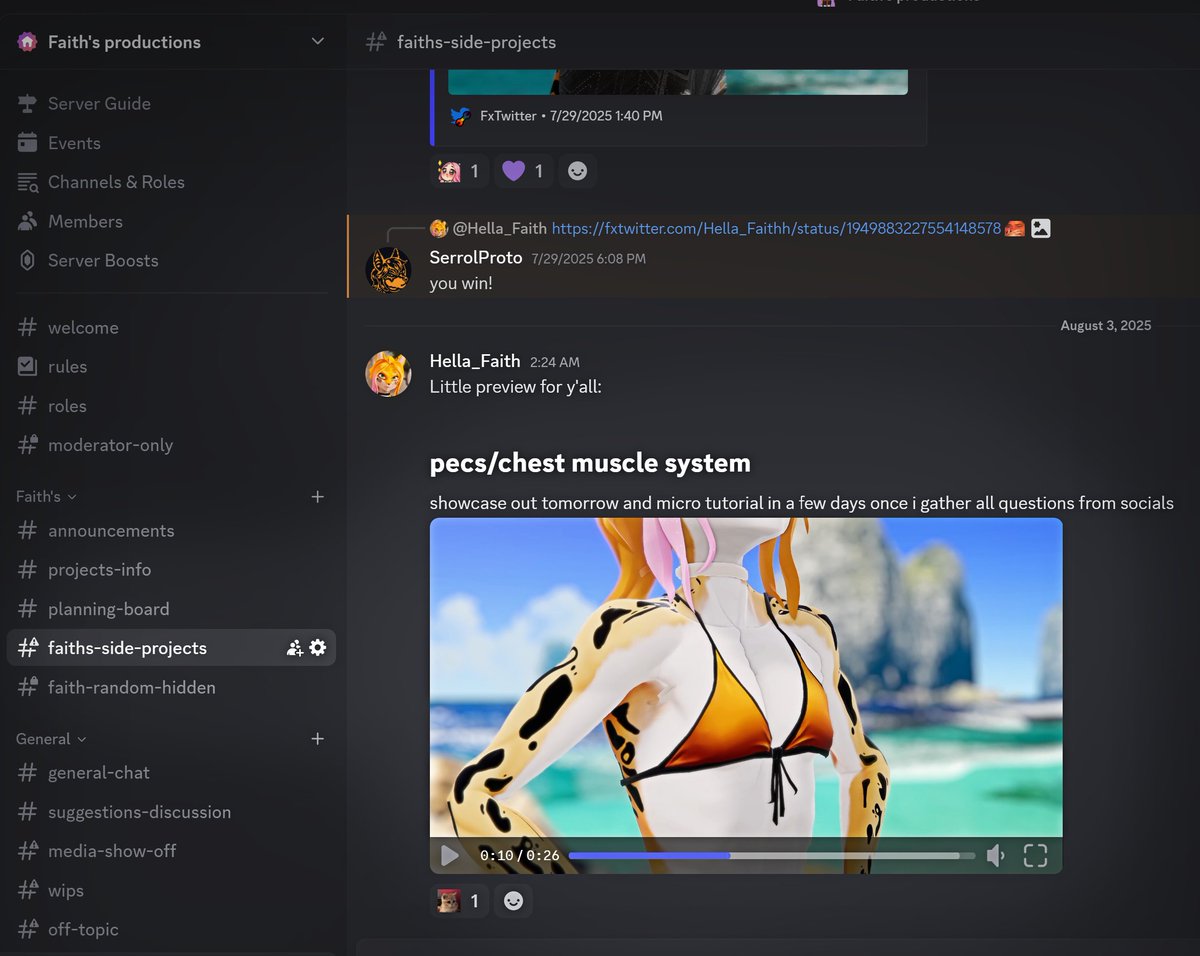Play the video preview

450,855
